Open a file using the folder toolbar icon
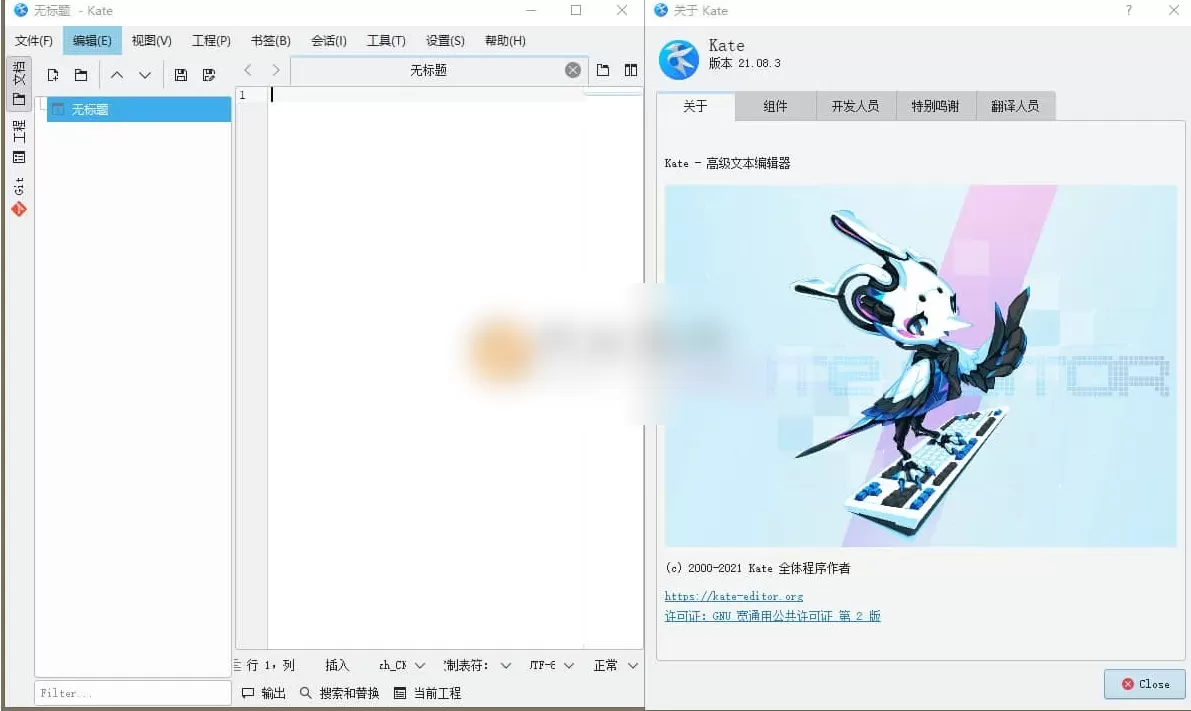Viewport: 1191px width, 711px height. [81, 74]
